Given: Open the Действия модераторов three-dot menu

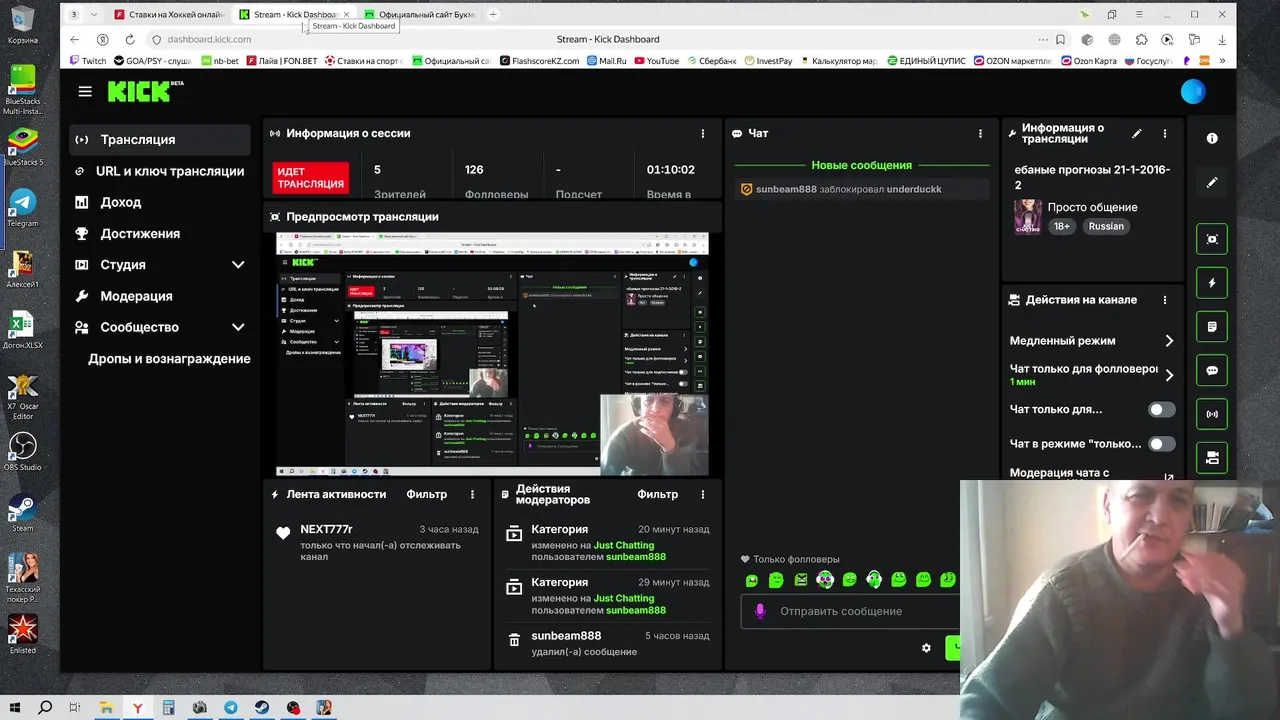Looking at the screenshot, I should point(703,494).
